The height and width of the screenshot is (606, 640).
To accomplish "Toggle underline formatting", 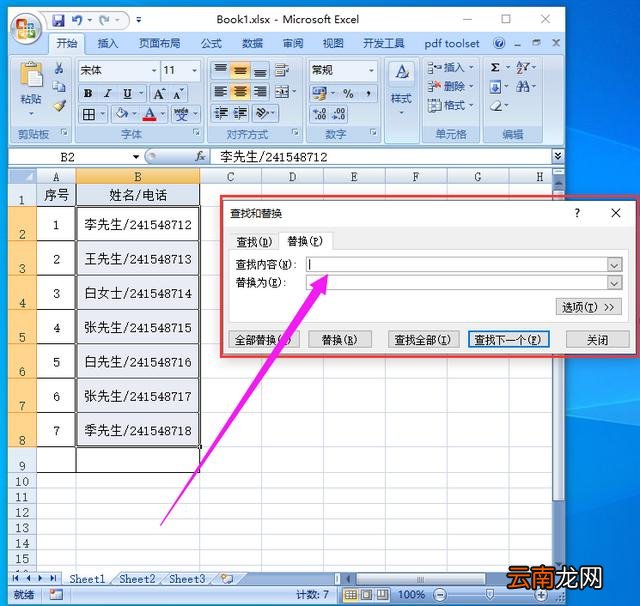I will click(127, 94).
